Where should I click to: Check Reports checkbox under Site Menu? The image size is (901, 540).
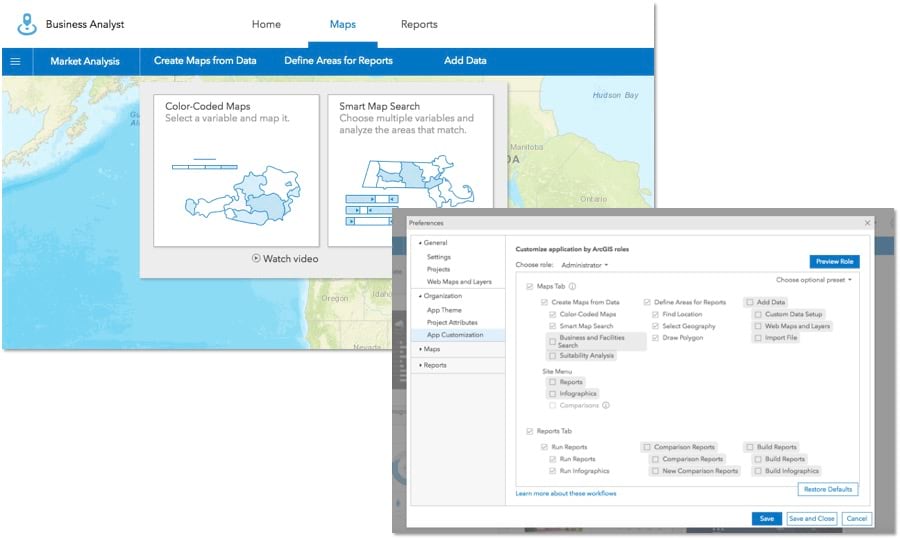tap(552, 382)
